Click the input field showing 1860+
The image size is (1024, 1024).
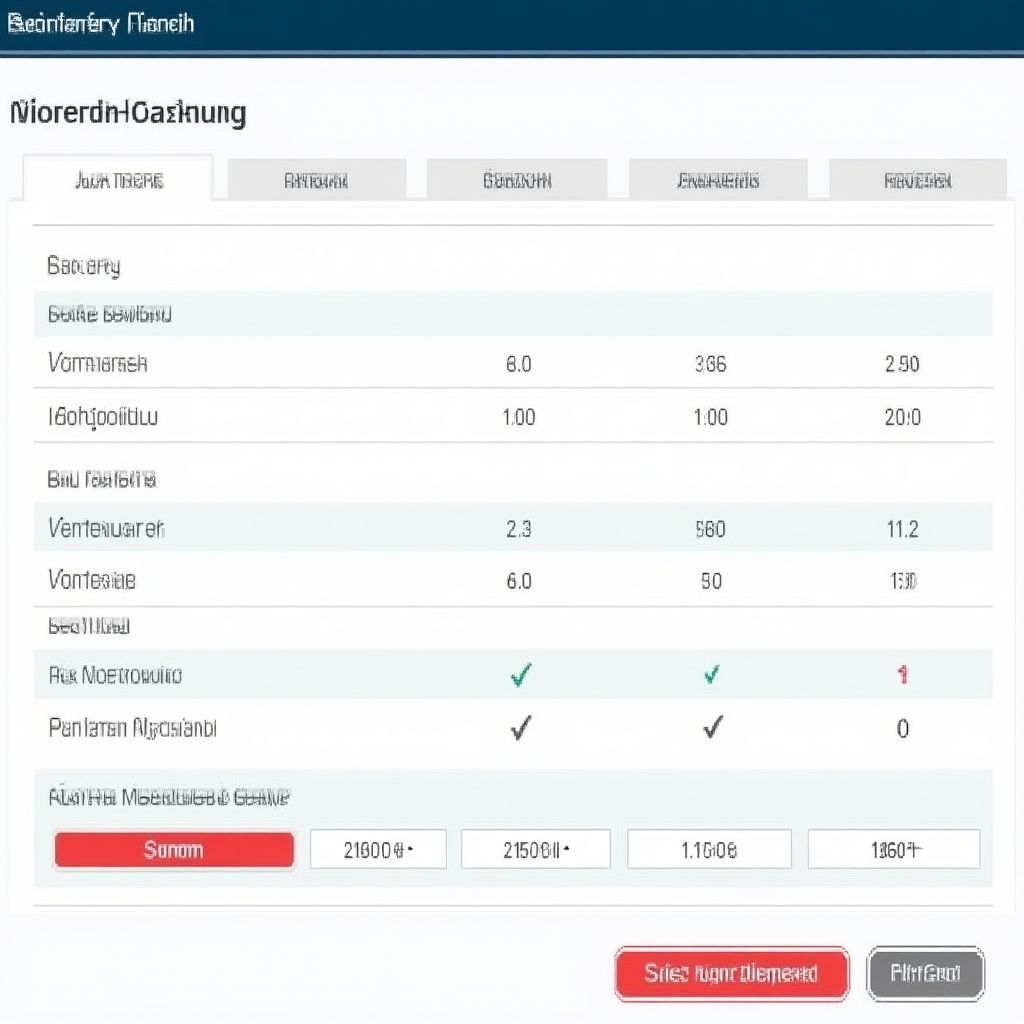(893, 850)
